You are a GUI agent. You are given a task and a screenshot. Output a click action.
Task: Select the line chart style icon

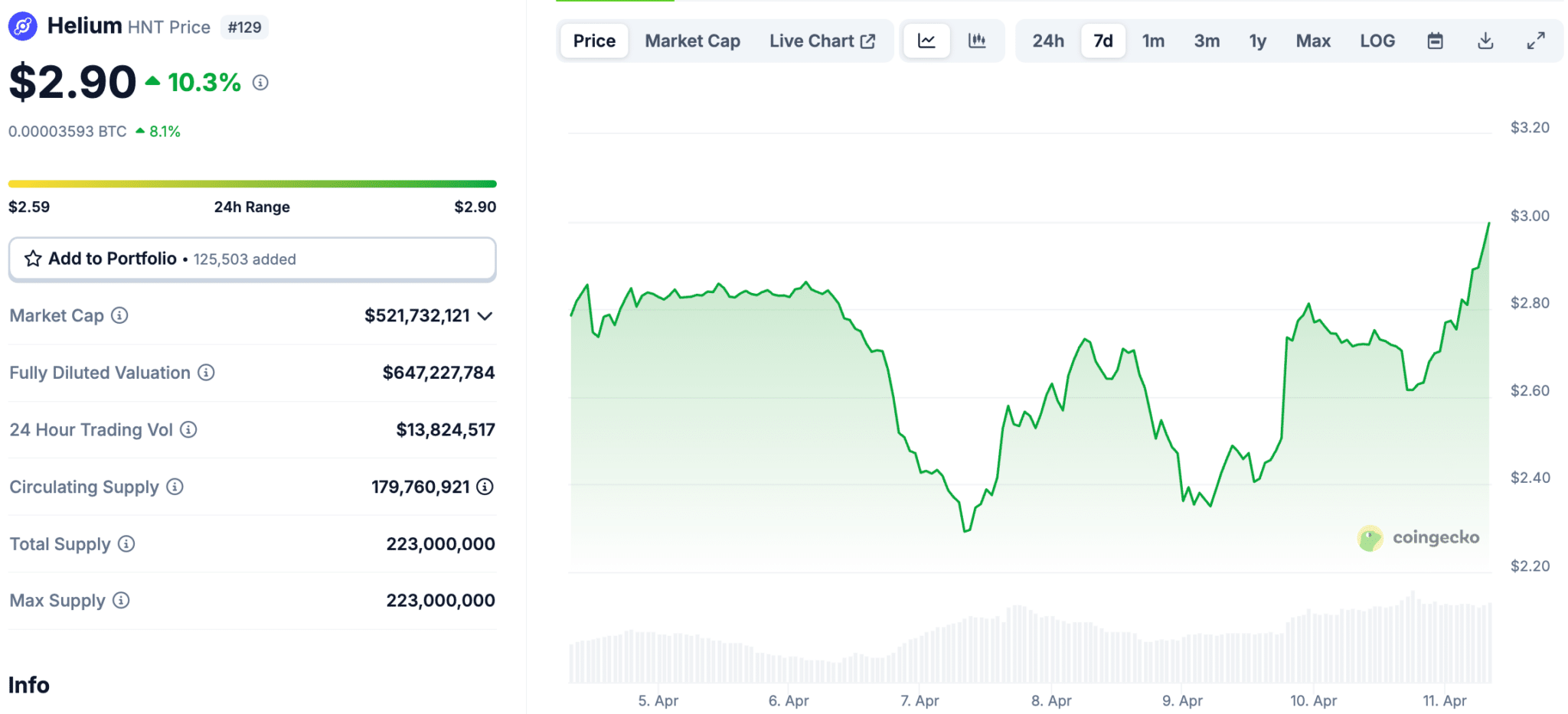coord(926,41)
